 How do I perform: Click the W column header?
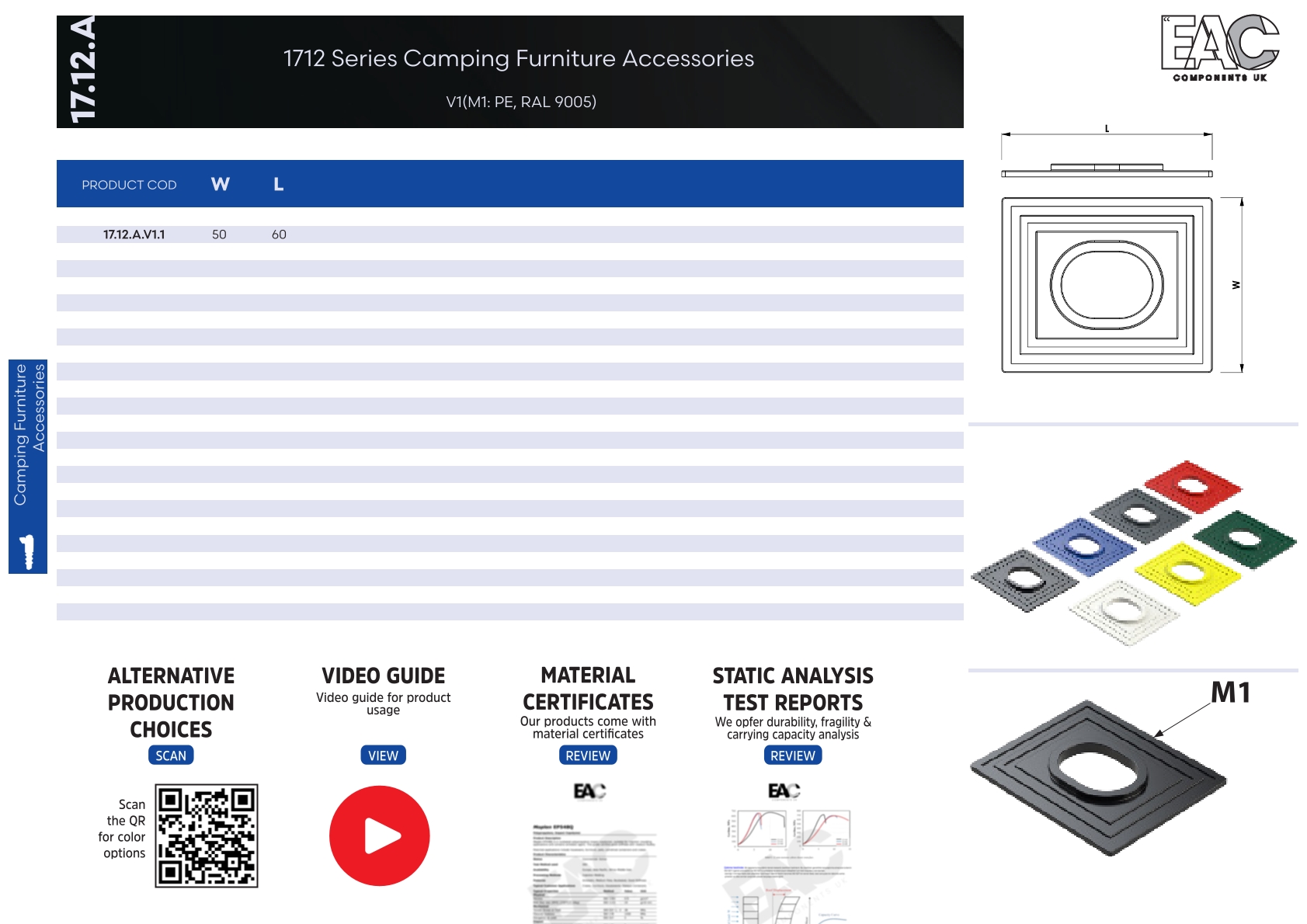pos(221,184)
